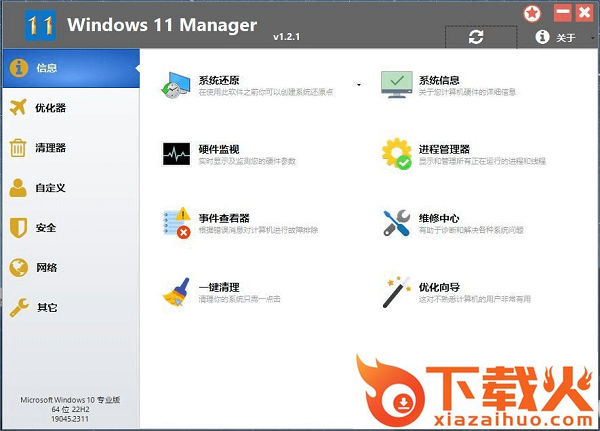Click the 硬件监视 pulse graph icon
The height and width of the screenshot is (431, 600).
pyautogui.click(x=176, y=154)
